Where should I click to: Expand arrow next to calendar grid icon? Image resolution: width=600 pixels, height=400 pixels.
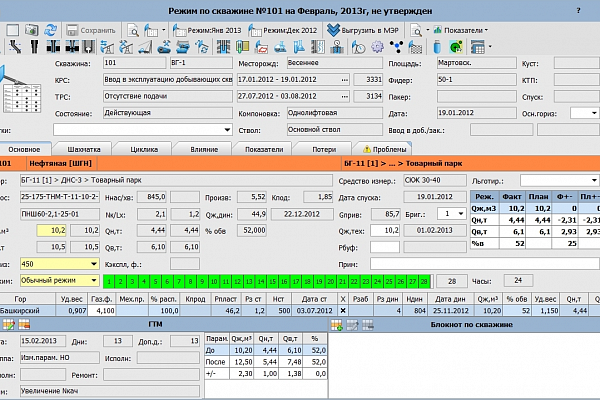point(490,47)
